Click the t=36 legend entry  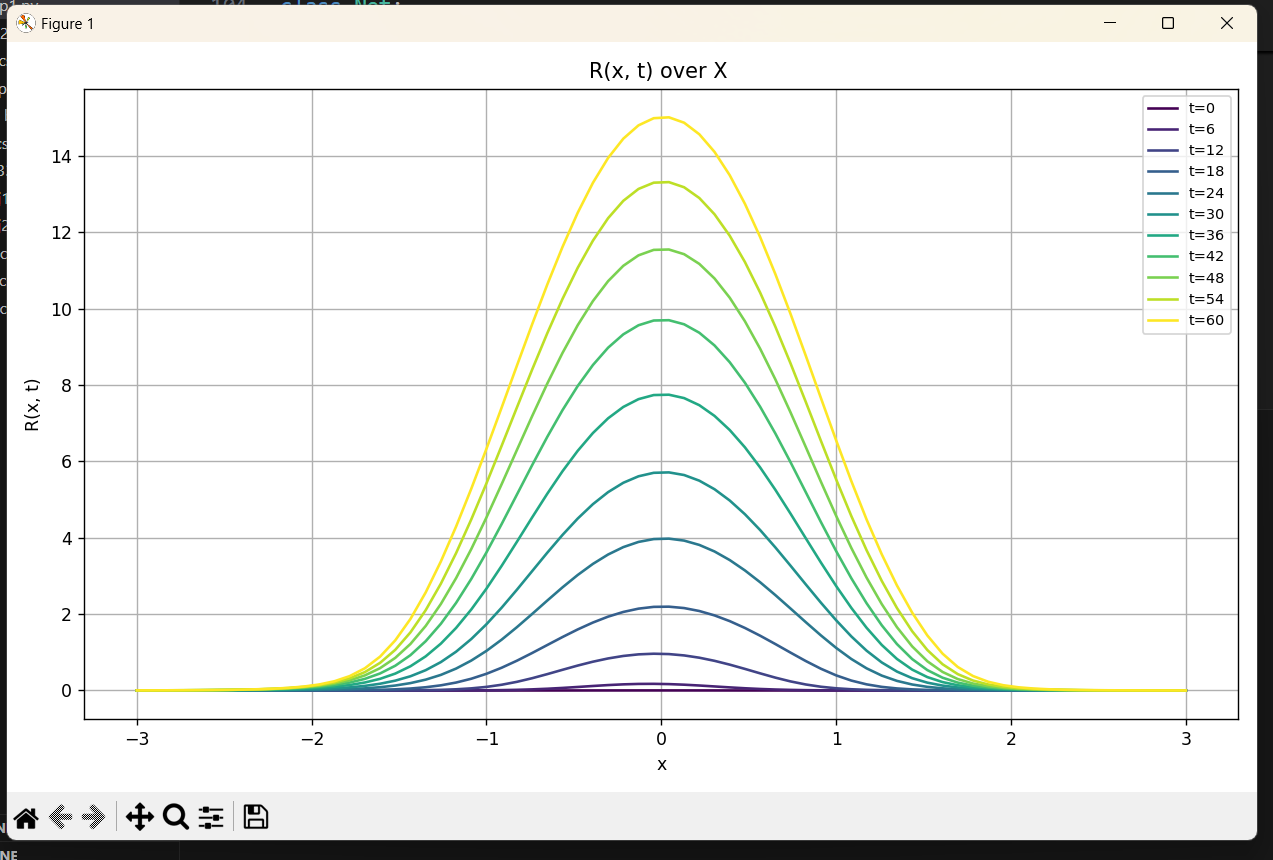[1186, 235]
